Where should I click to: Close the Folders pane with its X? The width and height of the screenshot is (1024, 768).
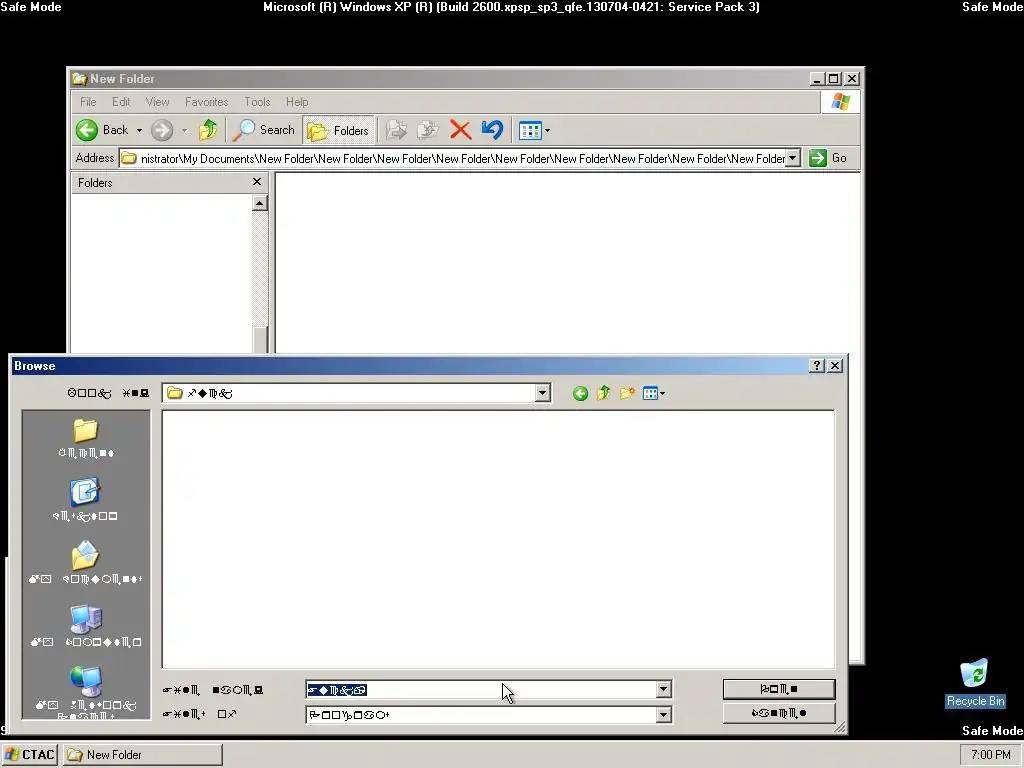pyautogui.click(x=257, y=182)
